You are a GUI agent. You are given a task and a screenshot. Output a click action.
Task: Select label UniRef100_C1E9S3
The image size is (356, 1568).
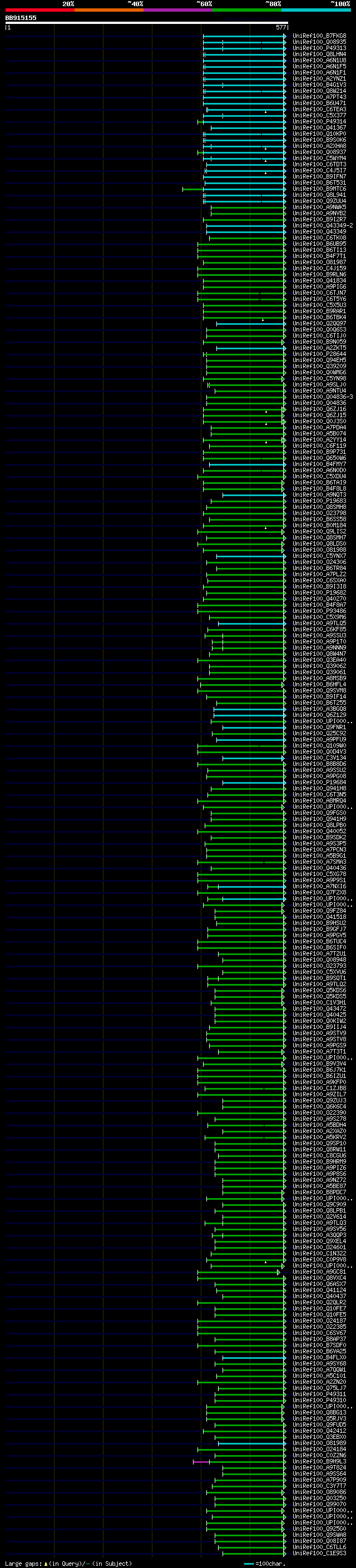click(319, 1553)
